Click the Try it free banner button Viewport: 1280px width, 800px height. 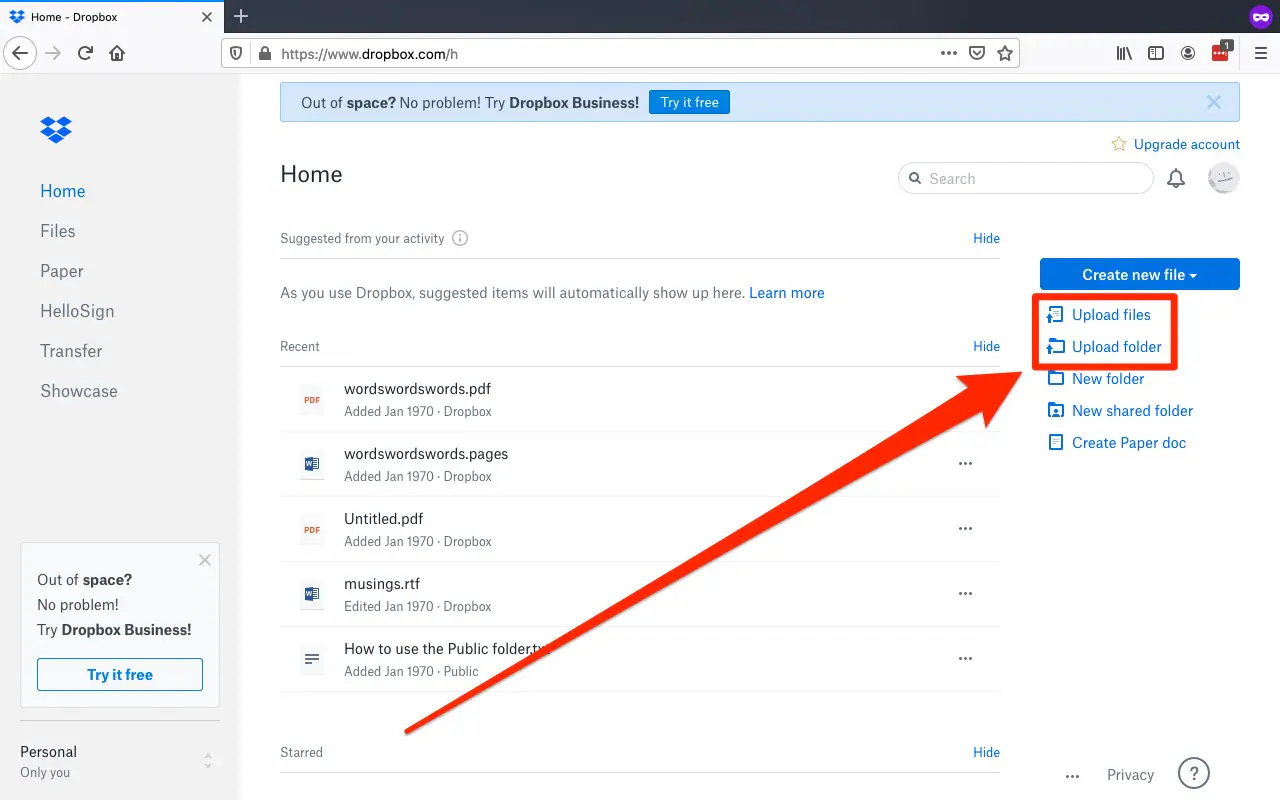[x=690, y=102]
